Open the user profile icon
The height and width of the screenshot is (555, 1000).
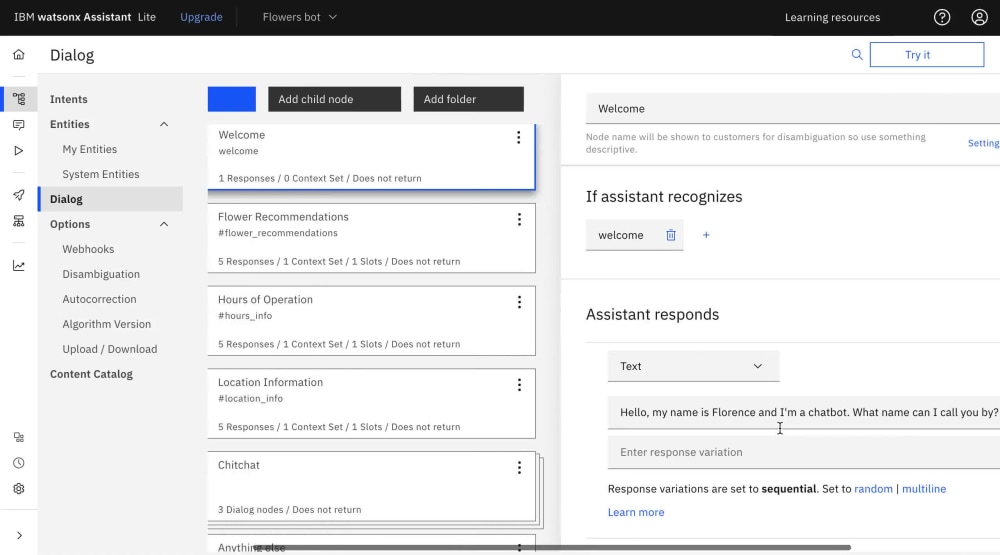click(x=980, y=17)
